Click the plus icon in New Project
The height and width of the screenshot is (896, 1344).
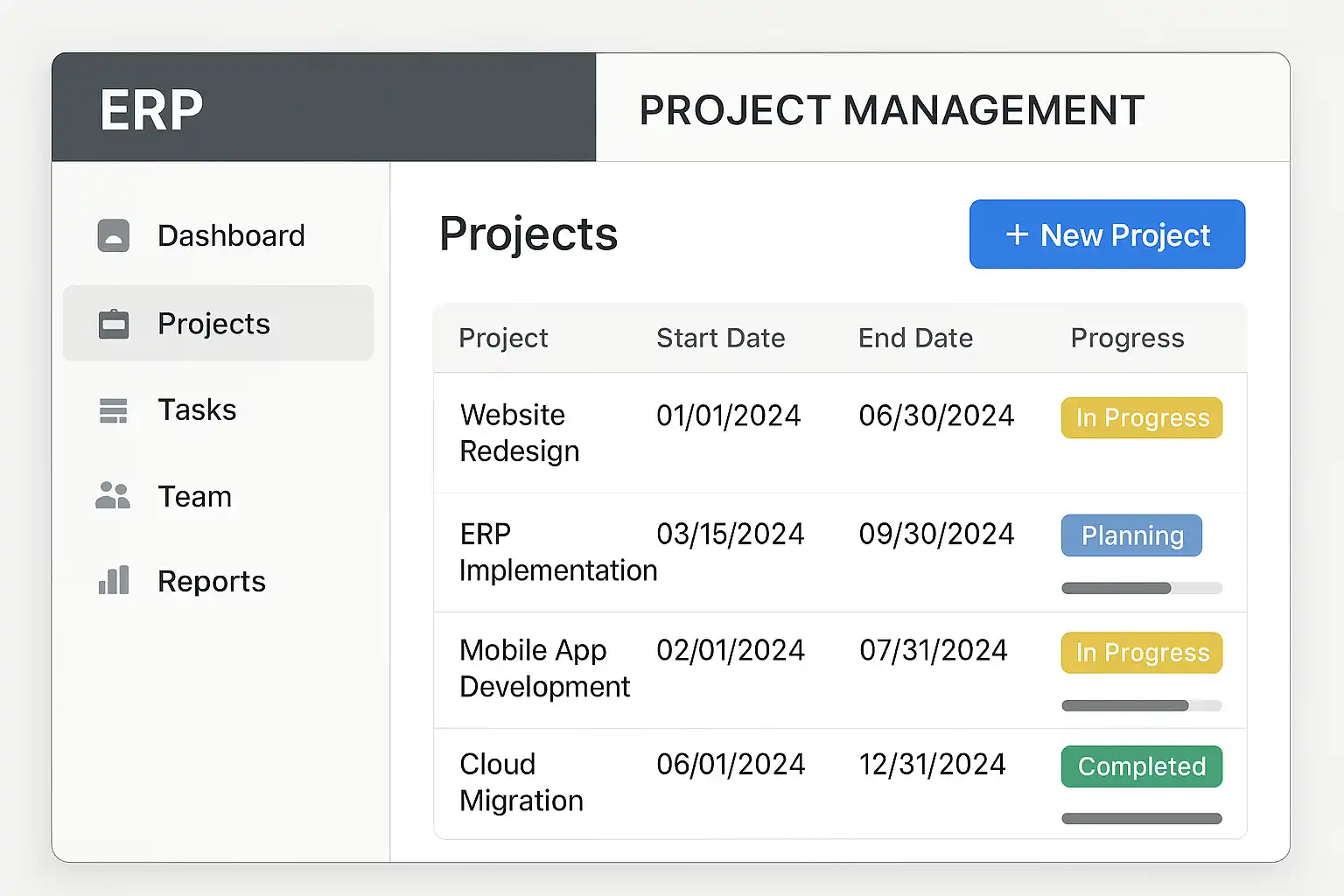pyautogui.click(x=1017, y=234)
